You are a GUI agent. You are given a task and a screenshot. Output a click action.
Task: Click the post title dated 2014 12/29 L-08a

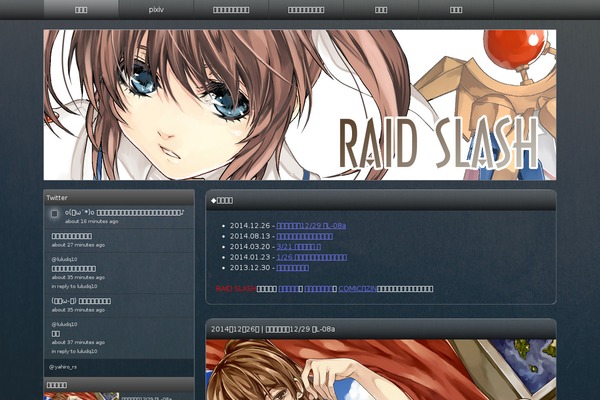(x=273, y=329)
